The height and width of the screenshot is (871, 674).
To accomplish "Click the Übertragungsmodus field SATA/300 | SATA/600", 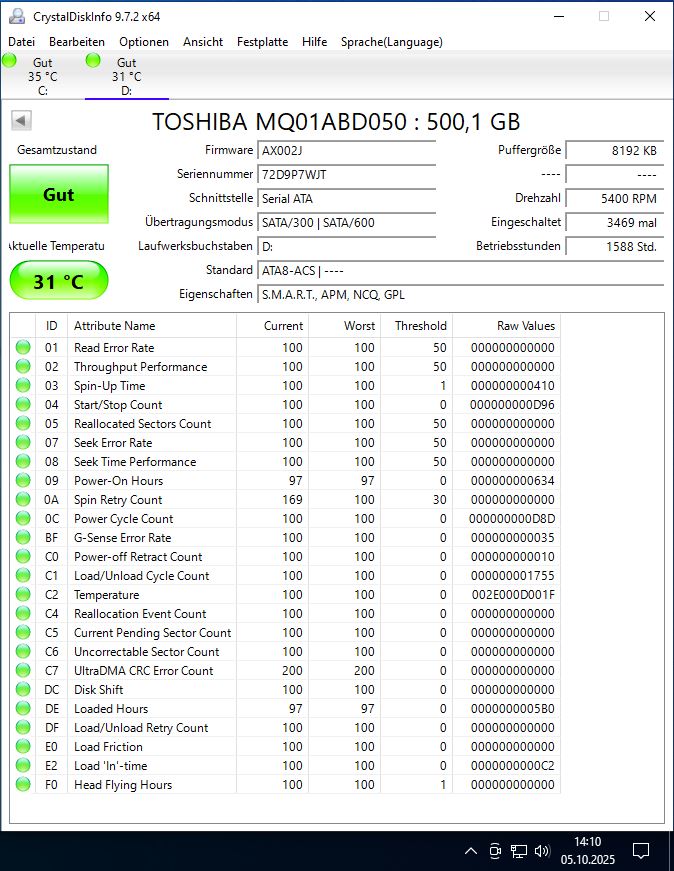I will (346, 222).
